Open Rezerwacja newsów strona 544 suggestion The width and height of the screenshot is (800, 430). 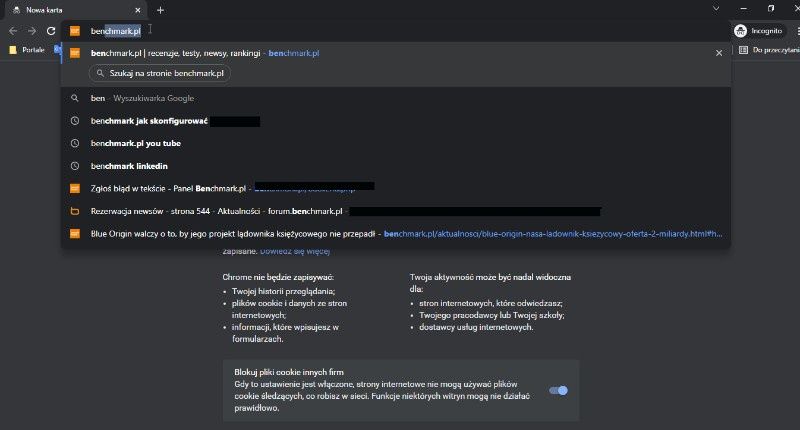(x=395, y=211)
